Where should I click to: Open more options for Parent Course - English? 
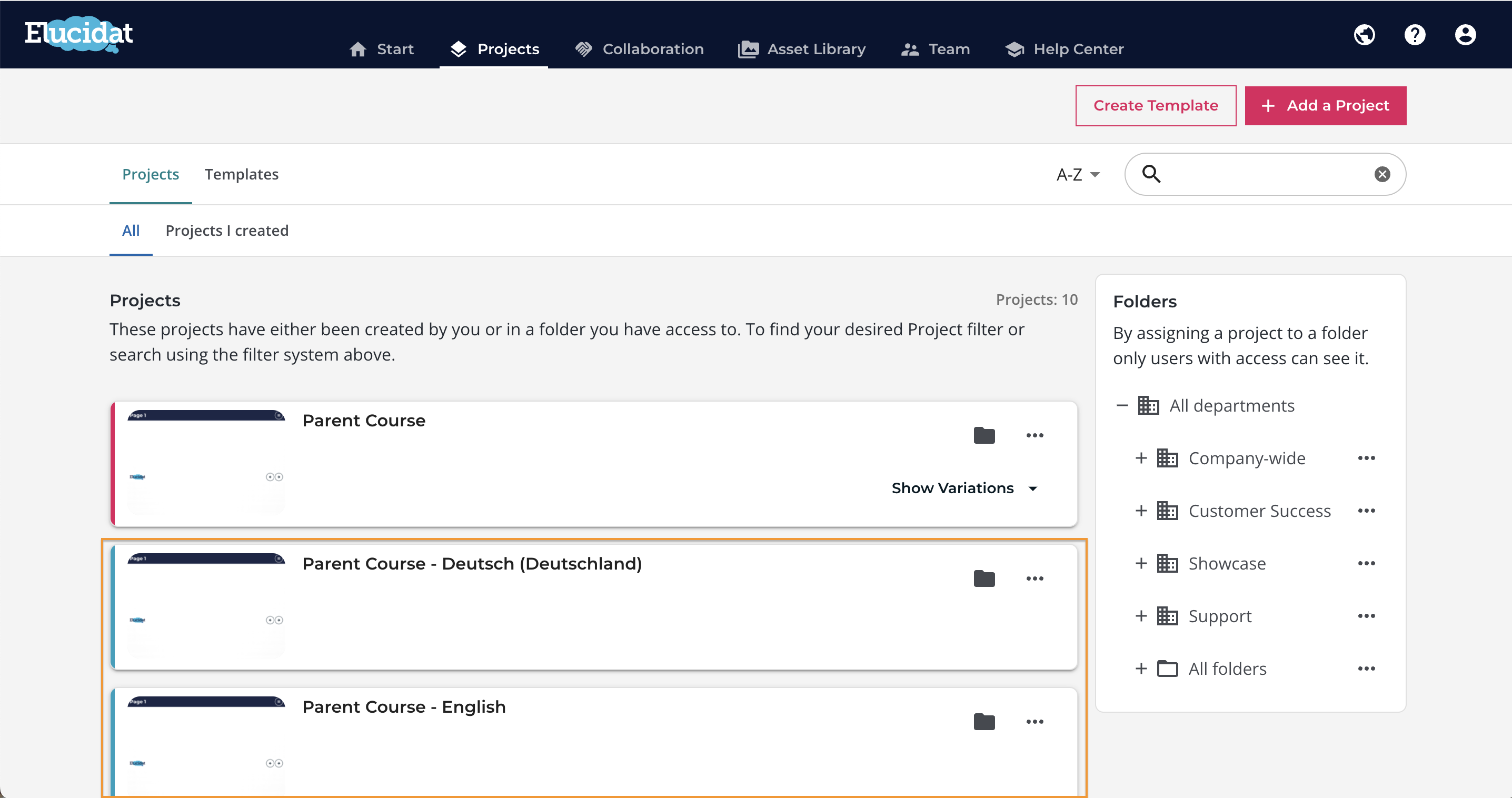[x=1034, y=722]
